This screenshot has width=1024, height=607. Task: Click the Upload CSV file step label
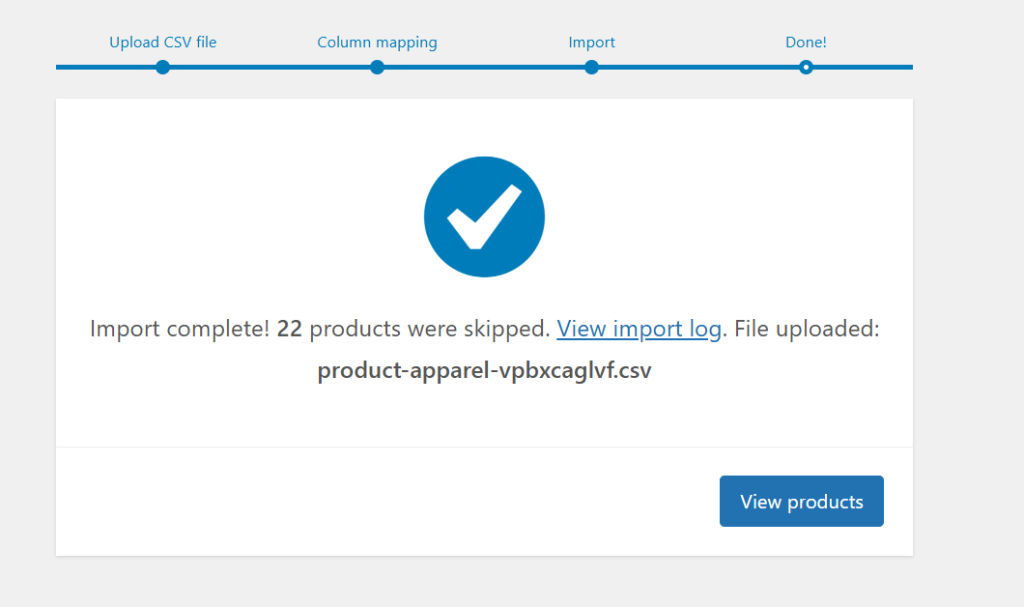[162, 42]
